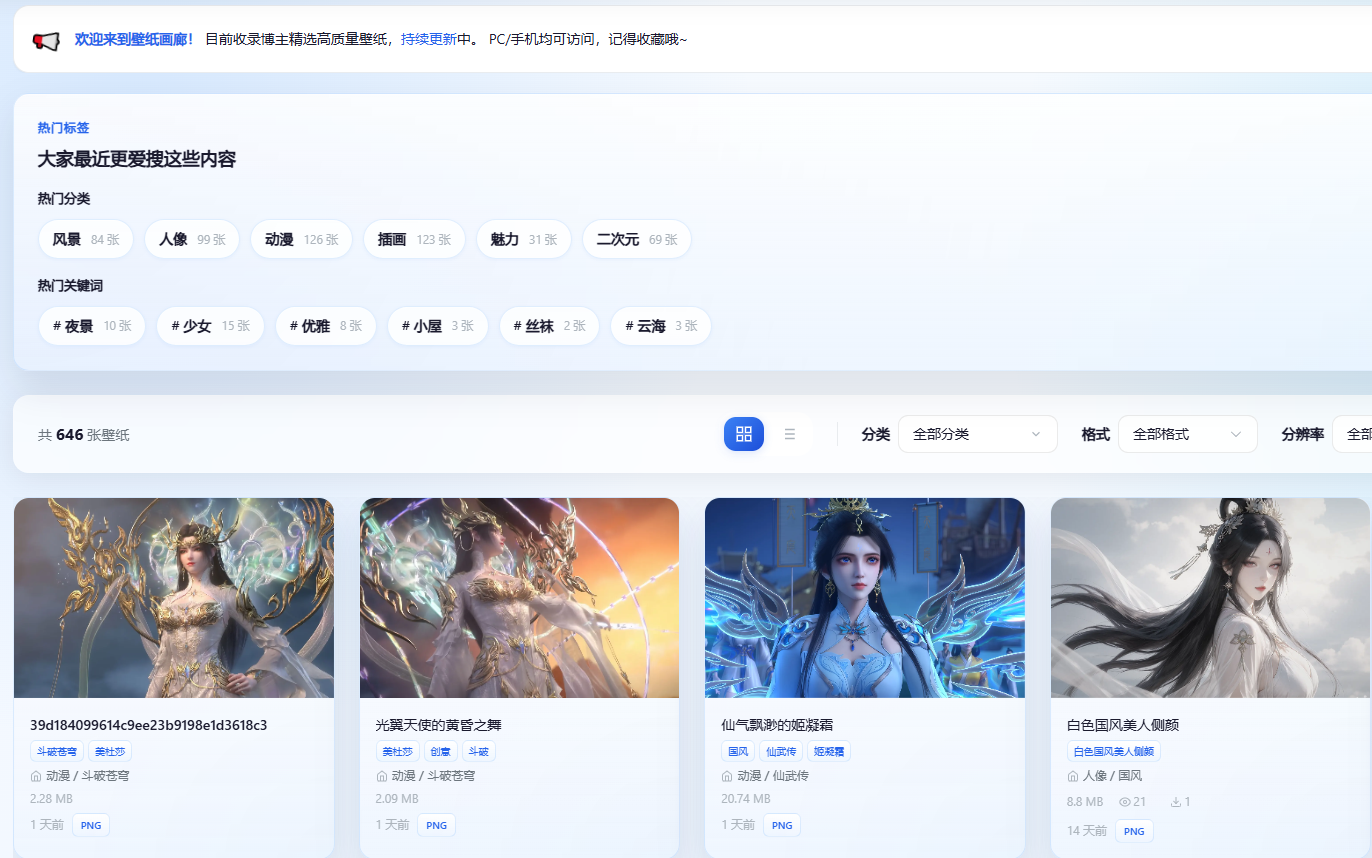Click the megaphone announcement icon
Image resolution: width=1372 pixels, height=858 pixels.
(46, 40)
